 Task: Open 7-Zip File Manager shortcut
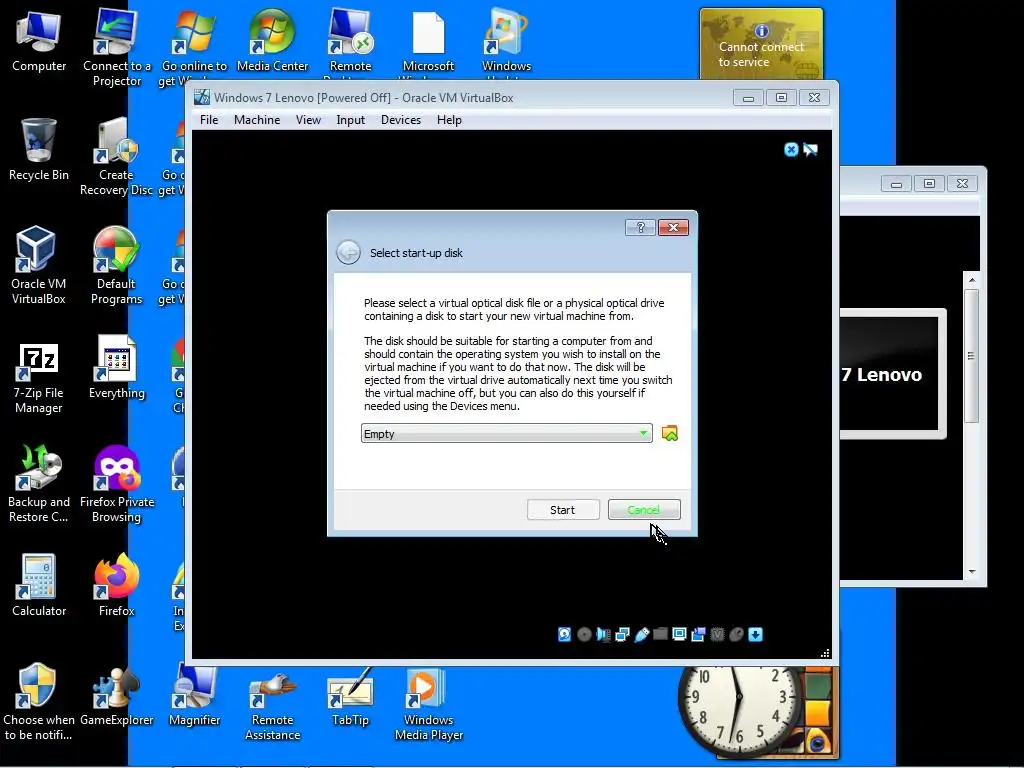coord(38,379)
